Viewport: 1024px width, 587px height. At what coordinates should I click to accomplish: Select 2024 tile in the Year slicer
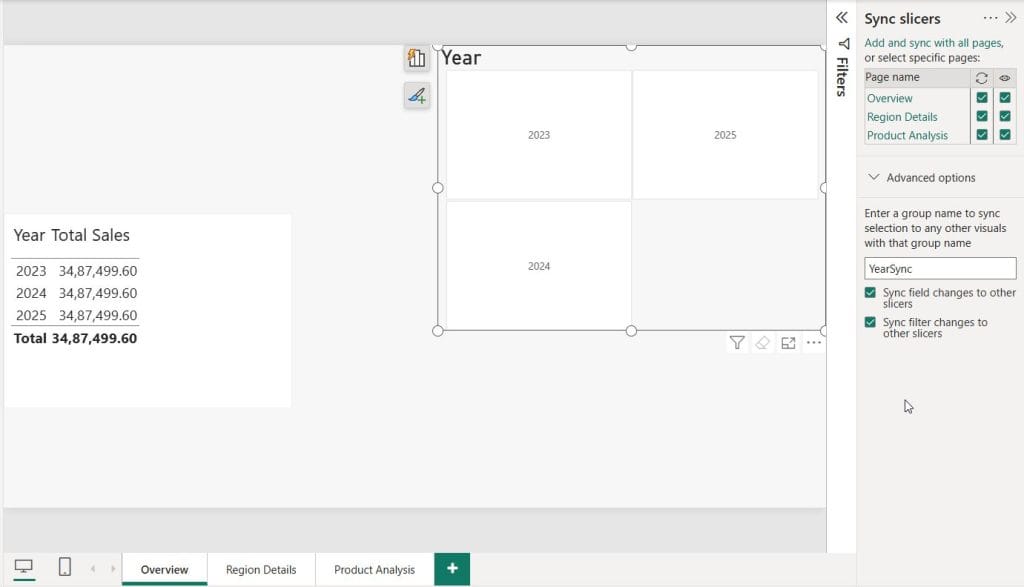539,266
